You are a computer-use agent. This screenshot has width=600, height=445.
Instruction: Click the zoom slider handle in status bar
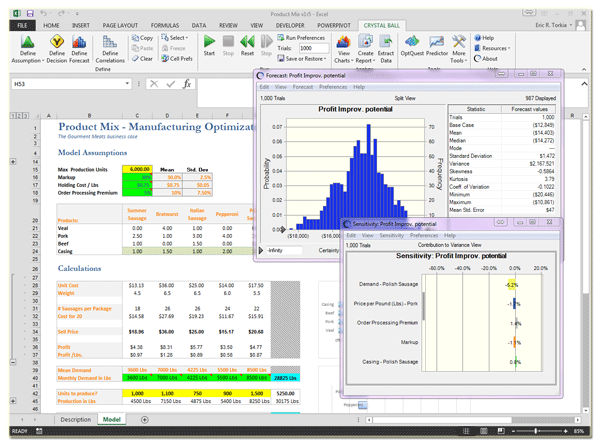tap(536, 431)
